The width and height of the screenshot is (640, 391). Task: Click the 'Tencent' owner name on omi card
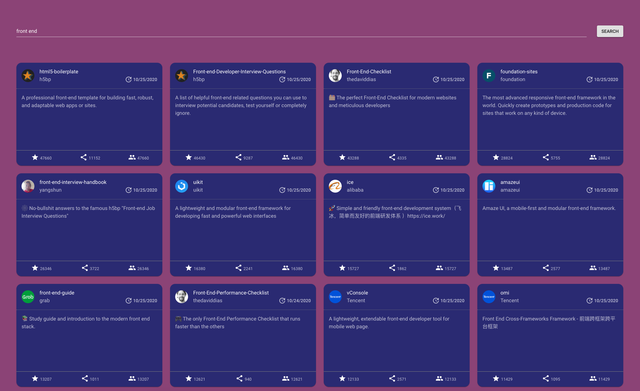[509, 300]
